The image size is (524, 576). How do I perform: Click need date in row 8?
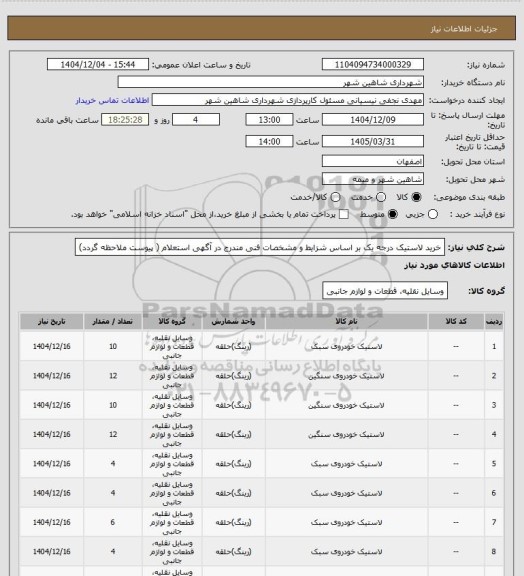51,552
